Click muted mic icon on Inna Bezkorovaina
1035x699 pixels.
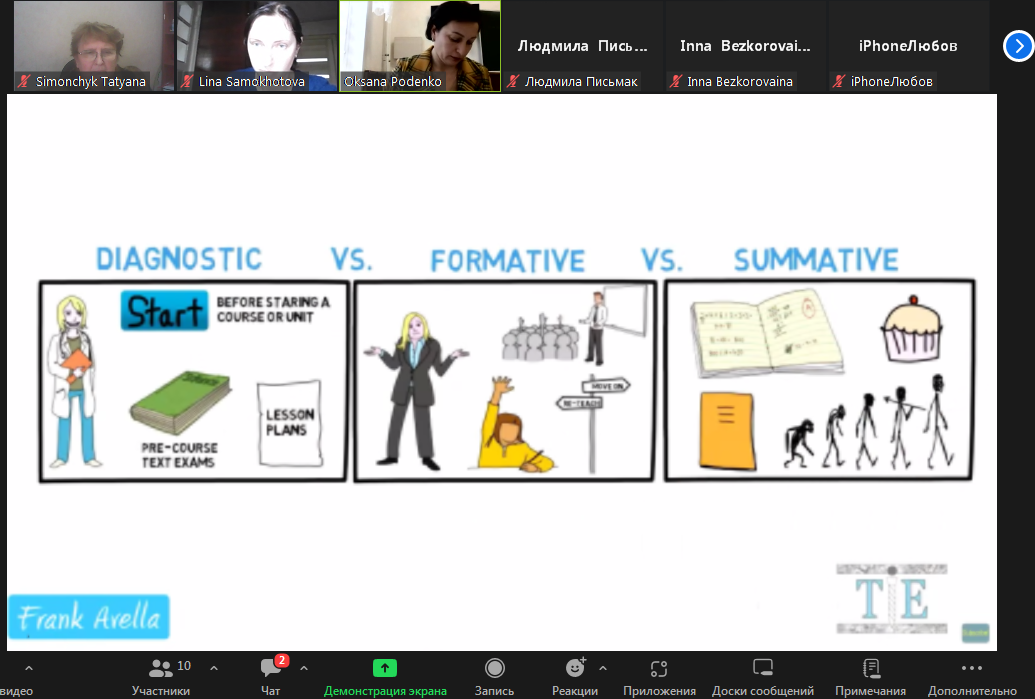(x=676, y=82)
